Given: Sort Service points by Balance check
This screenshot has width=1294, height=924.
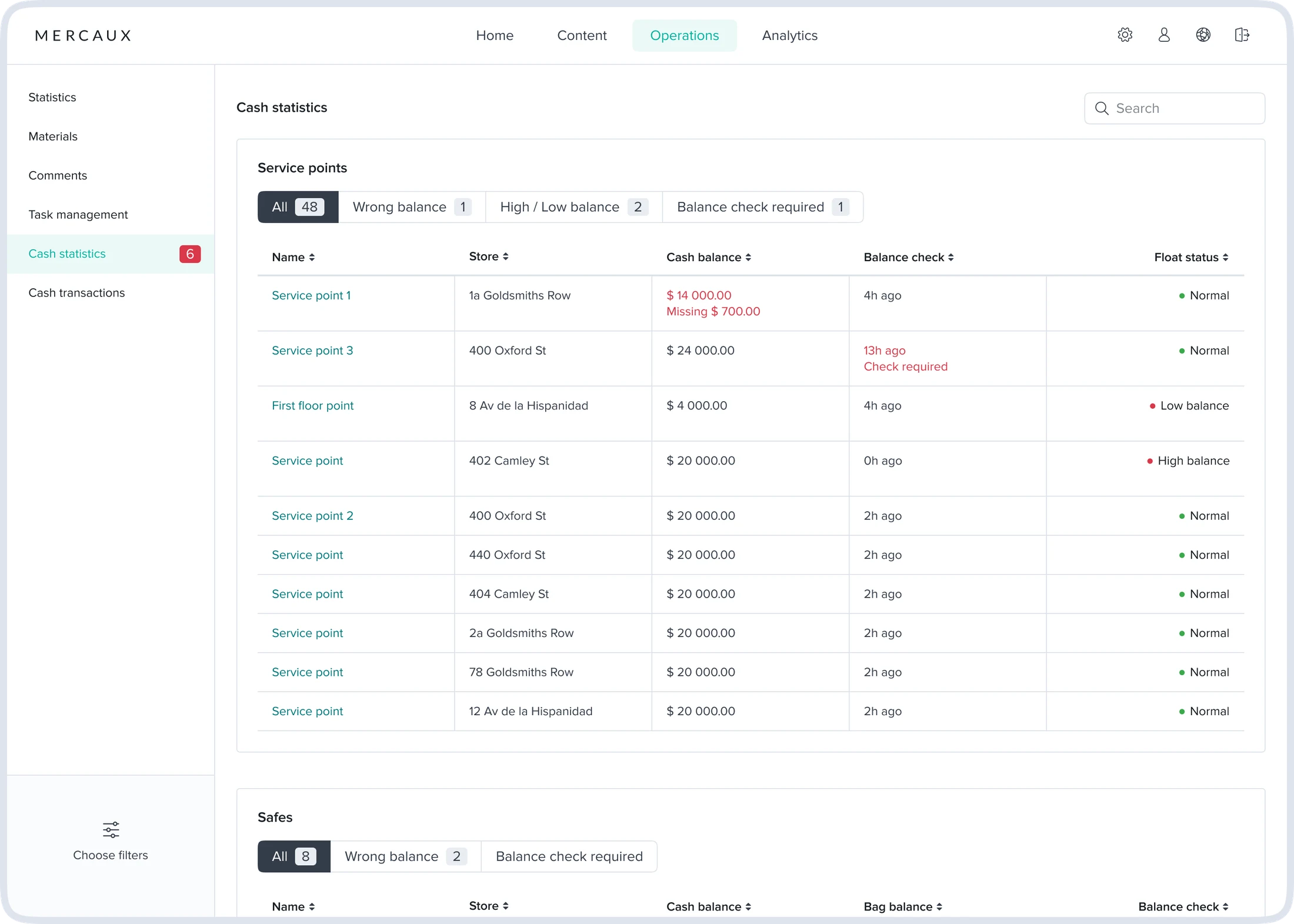Looking at the screenshot, I should click(908, 257).
